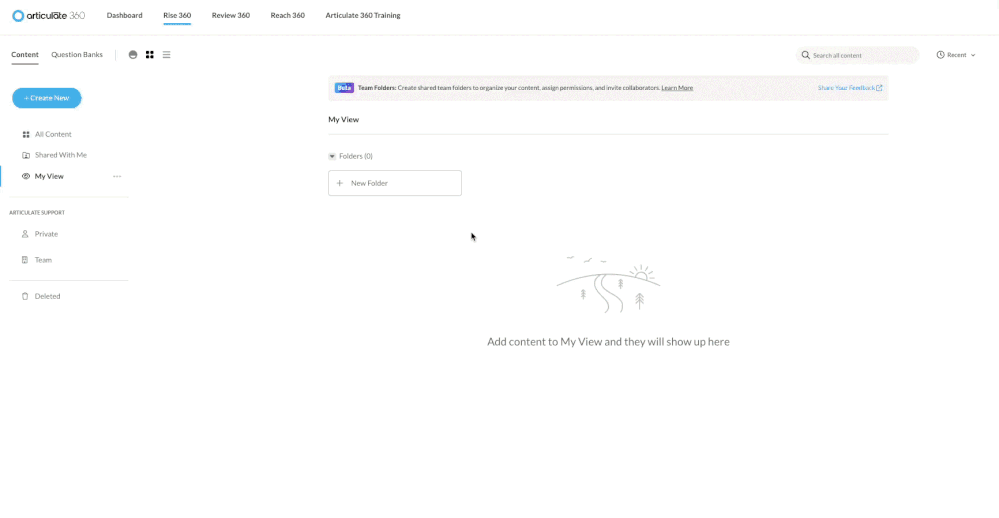This screenshot has height=518, width=999.
Task: Open Shared With Me section
Action: (61, 155)
